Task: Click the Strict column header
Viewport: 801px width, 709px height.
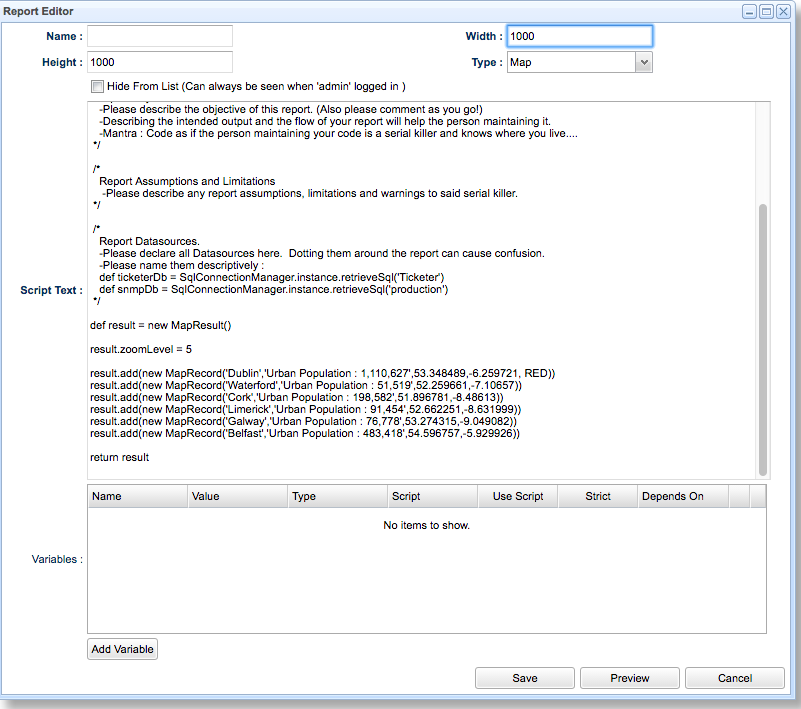Action: [598, 496]
